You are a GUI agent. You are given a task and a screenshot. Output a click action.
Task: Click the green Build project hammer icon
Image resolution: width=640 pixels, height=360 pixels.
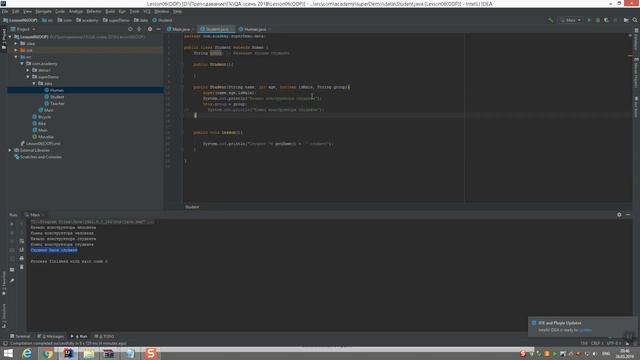point(551,20)
